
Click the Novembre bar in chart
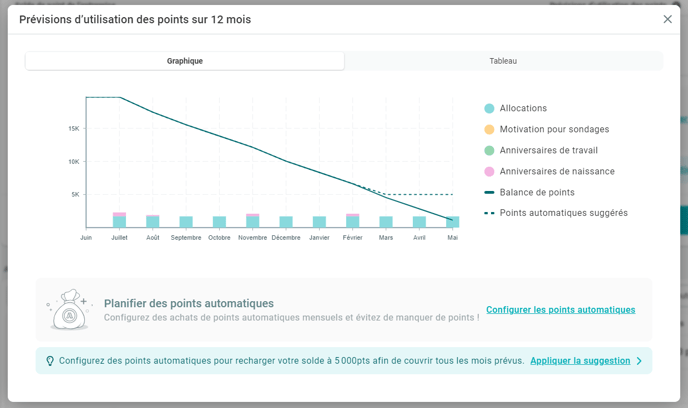[x=253, y=221]
